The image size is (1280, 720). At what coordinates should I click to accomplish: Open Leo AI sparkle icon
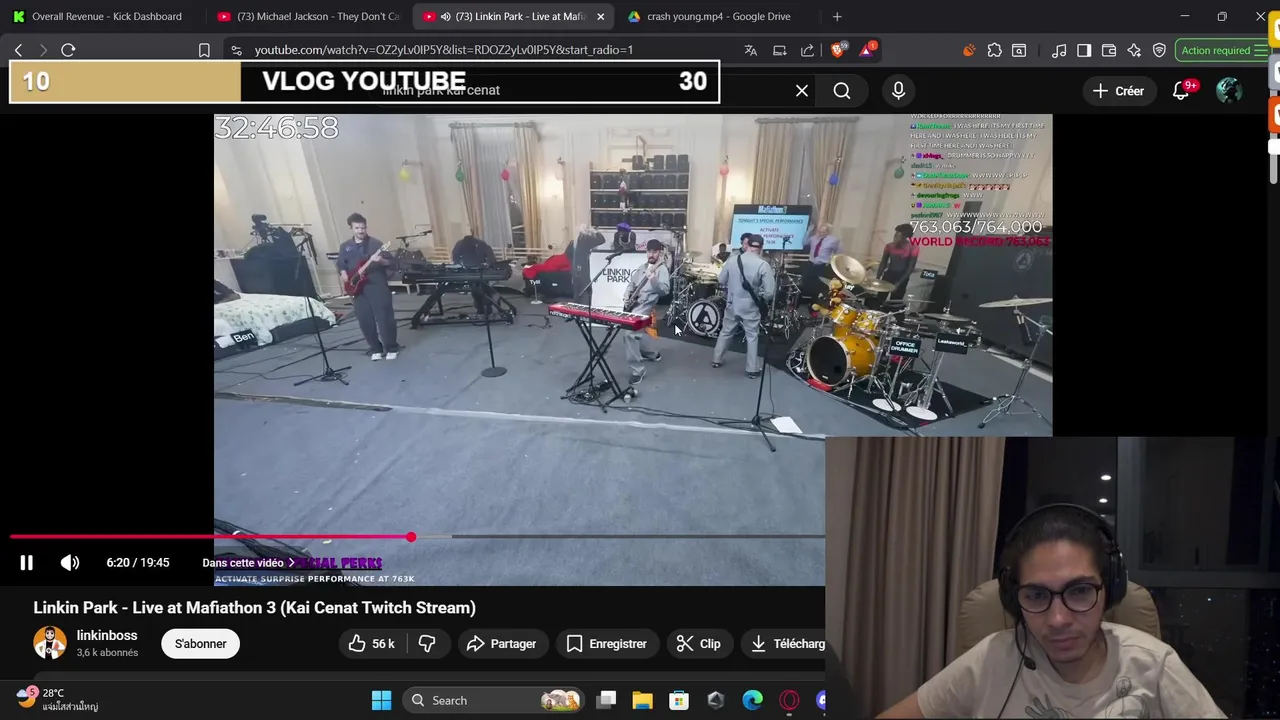(x=1134, y=50)
